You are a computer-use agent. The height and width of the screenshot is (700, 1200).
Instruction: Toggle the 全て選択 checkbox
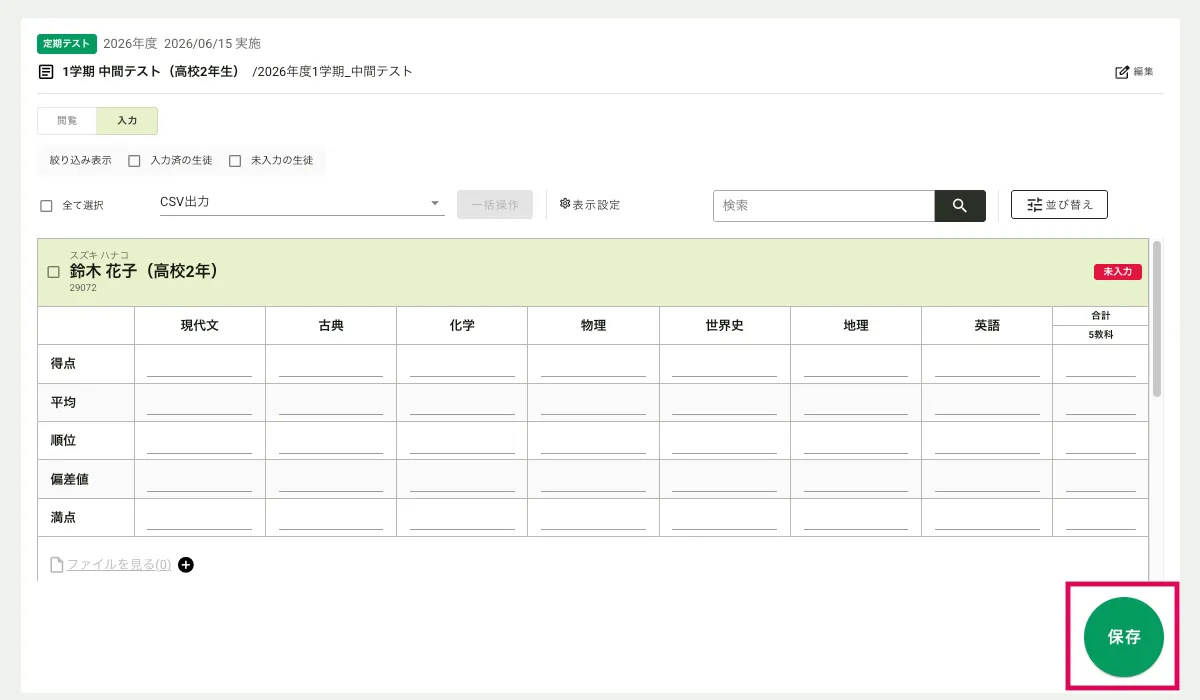pos(46,206)
